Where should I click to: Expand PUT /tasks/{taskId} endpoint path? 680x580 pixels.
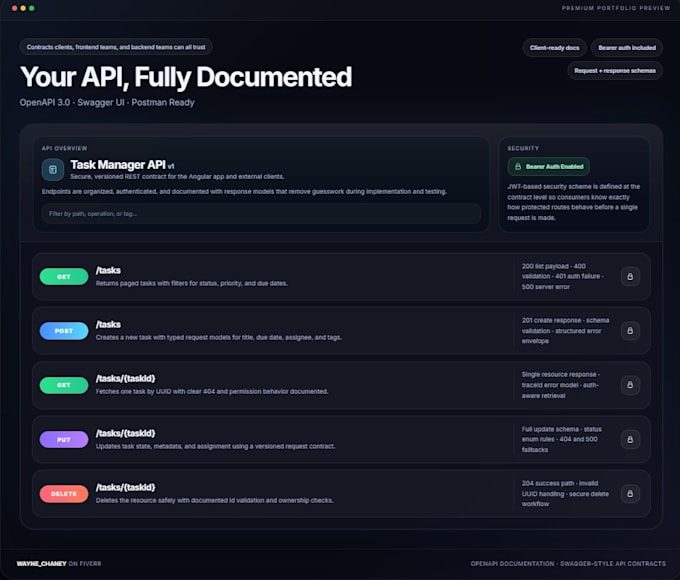(x=125, y=433)
